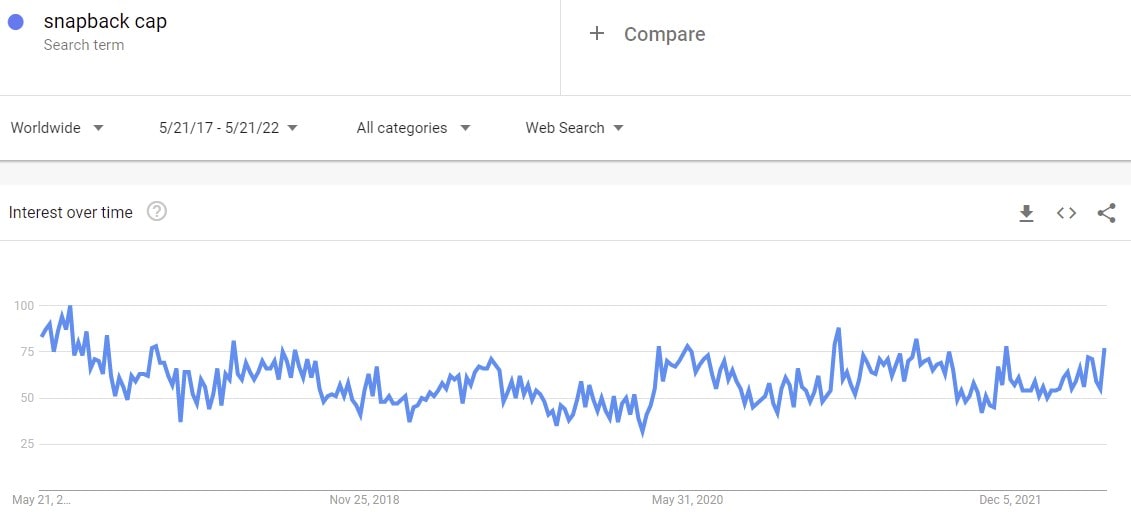Click the share icon for the chart
1131x526 pixels.
click(1106, 213)
